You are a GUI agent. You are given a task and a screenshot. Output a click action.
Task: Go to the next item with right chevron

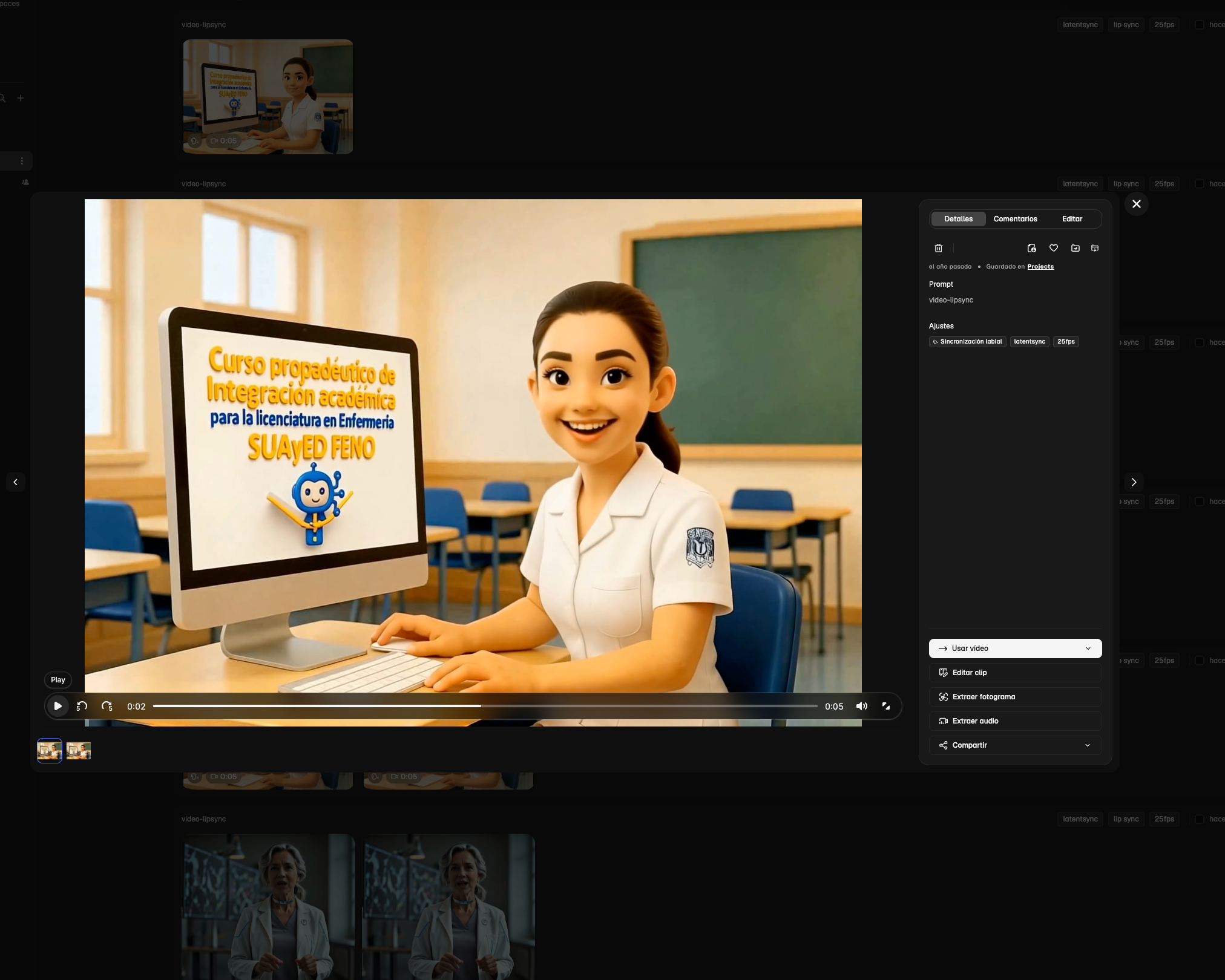(1134, 482)
